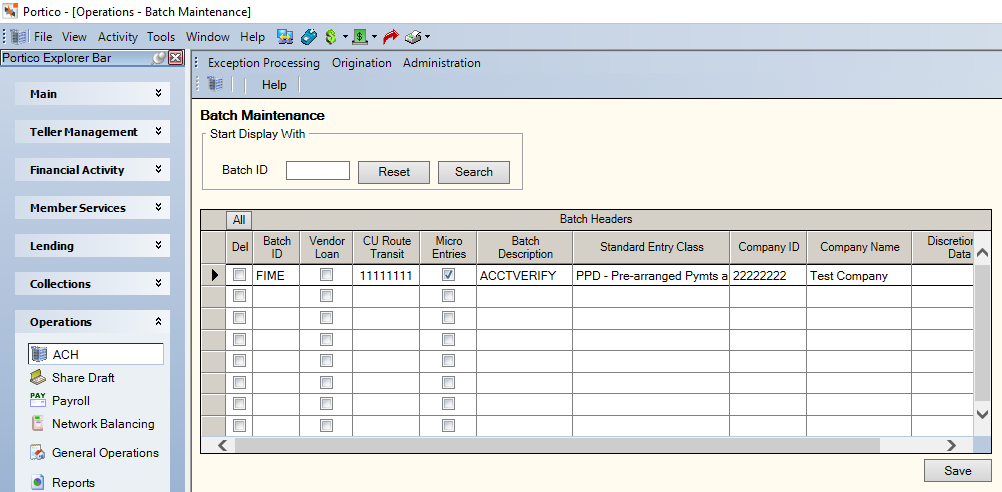Pin the Portico Explorer Bar with pushpin
The image size is (1002, 492).
pos(158,58)
